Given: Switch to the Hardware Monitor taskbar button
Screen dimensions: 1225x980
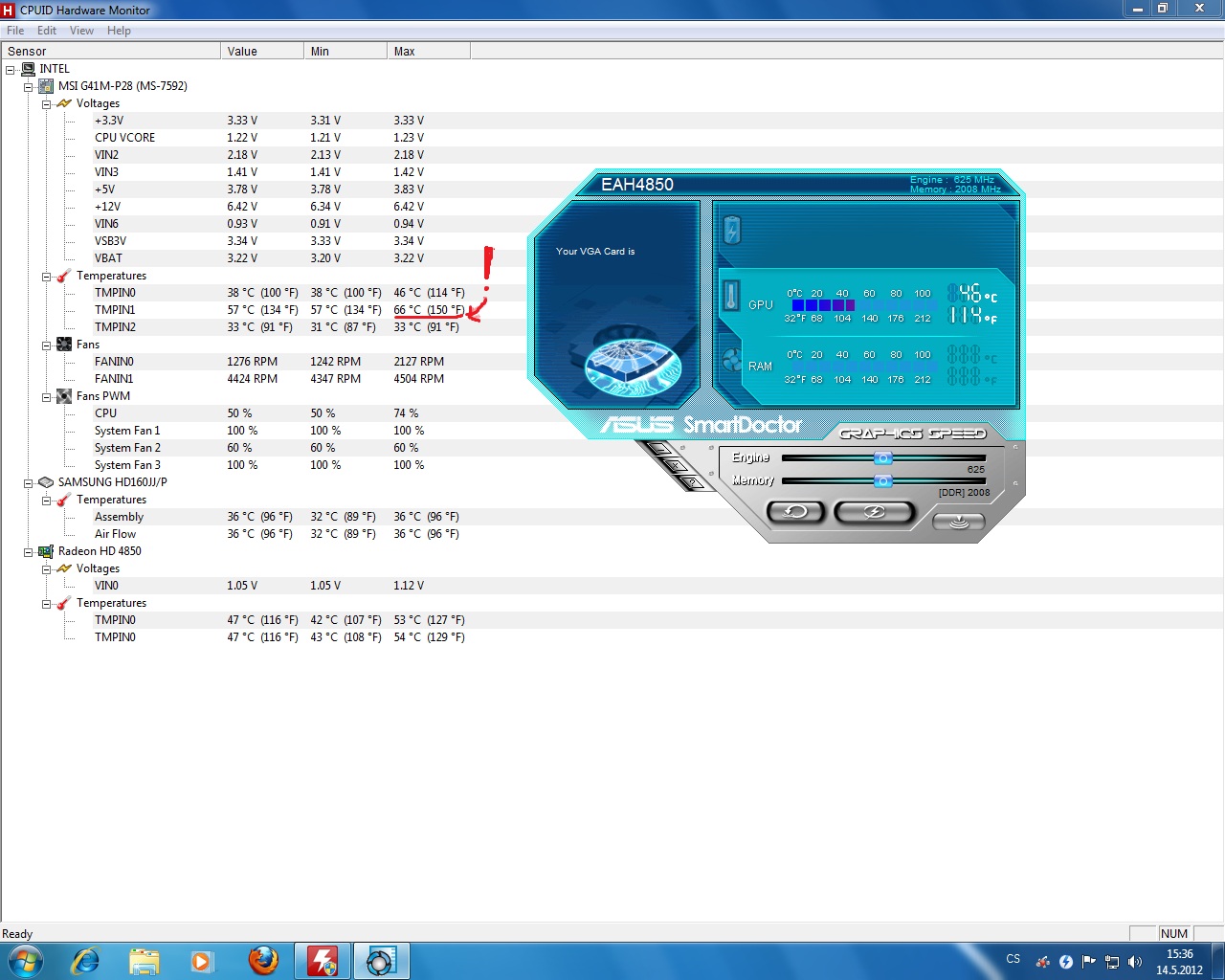Looking at the screenshot, I should pyautogui.click(x=323, y=961).
